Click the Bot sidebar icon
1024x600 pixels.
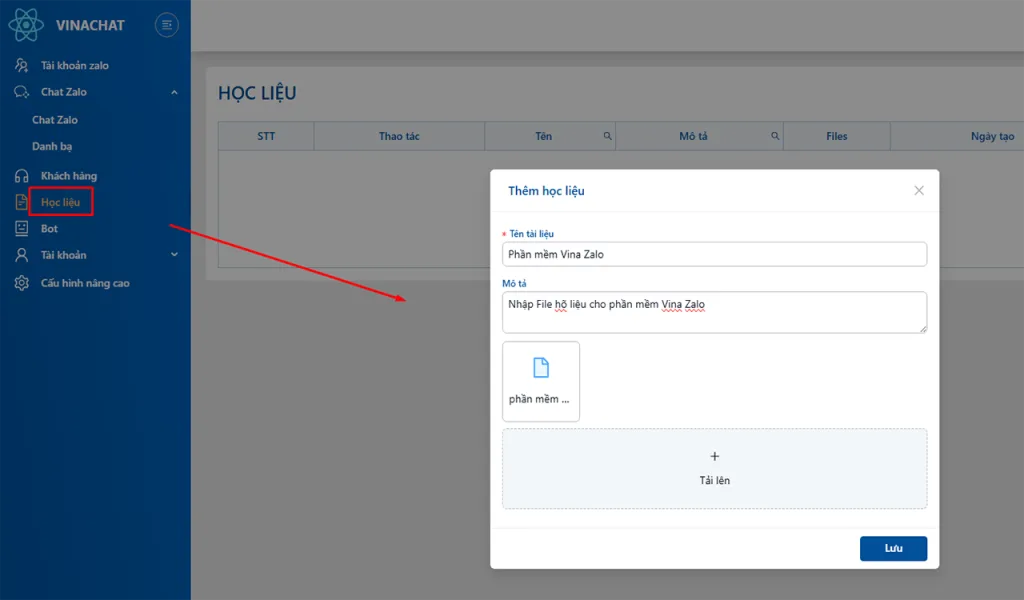click(21, 229)
